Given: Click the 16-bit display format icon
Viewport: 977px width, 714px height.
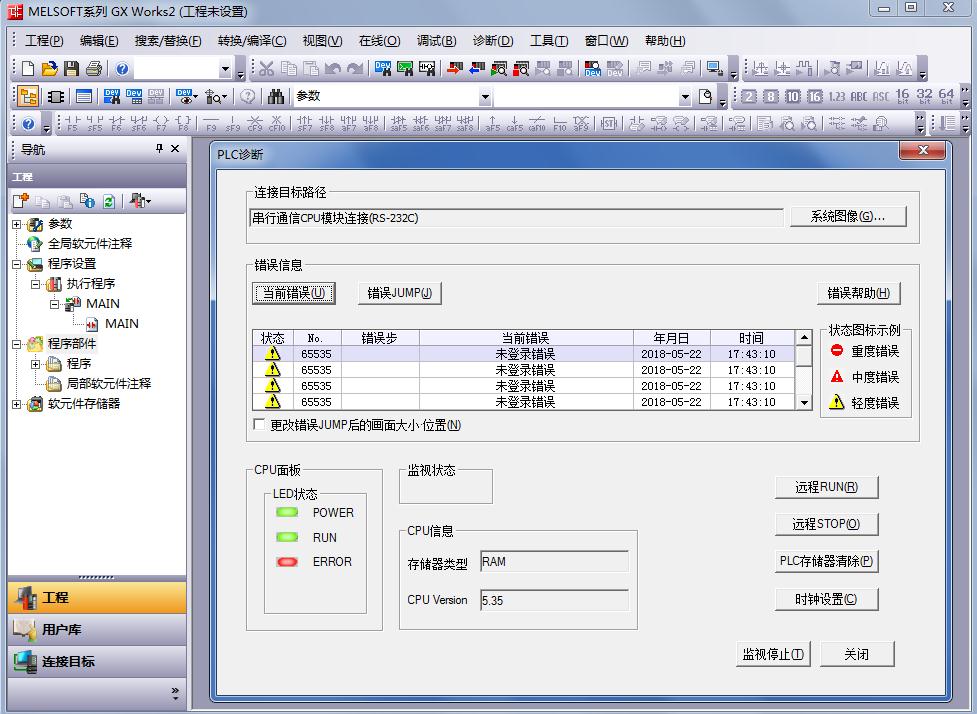Looking at the screenshot, I should (902, 97).
